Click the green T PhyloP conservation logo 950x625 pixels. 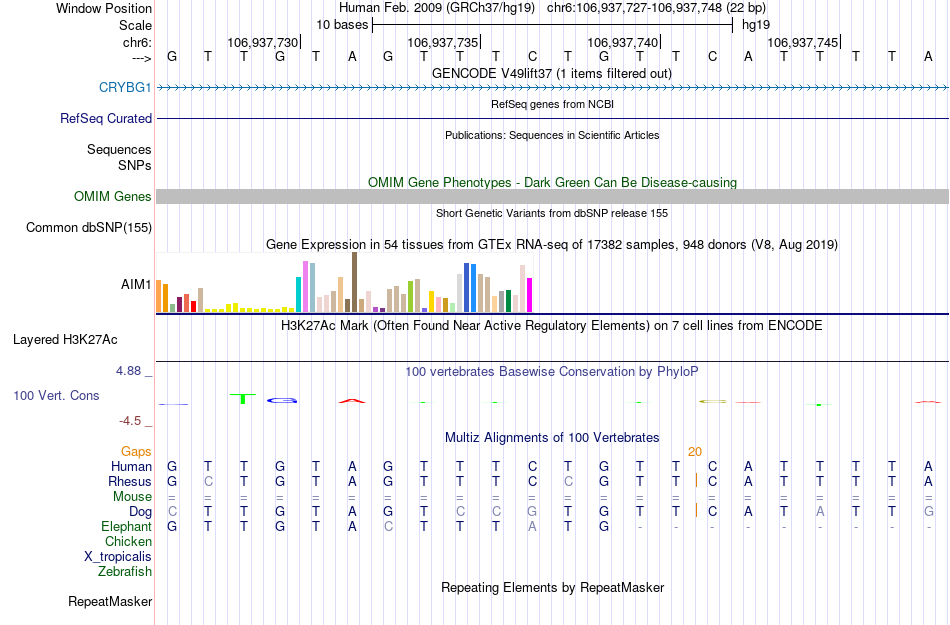243,398
